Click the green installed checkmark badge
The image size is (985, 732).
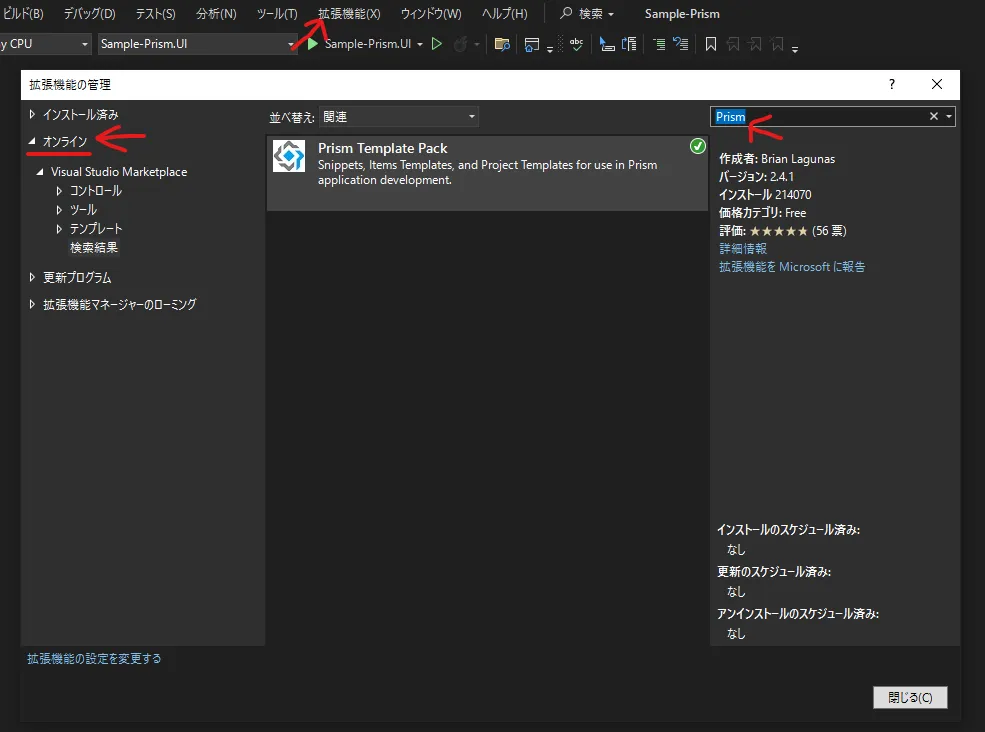coord(697,146)
